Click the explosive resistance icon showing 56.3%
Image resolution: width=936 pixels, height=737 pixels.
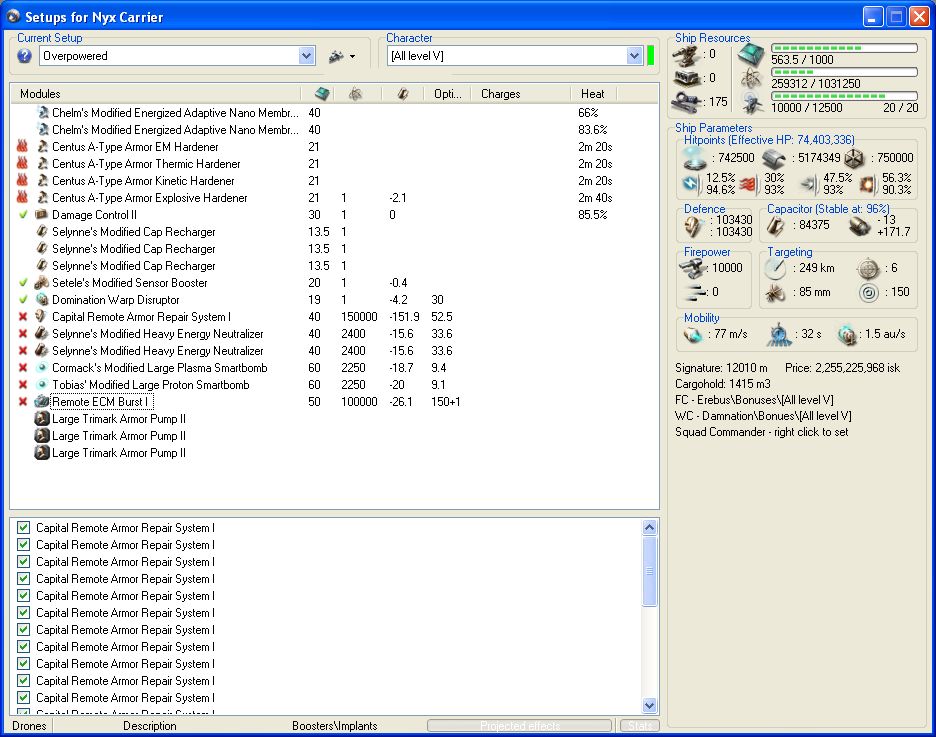click(x=867, y=184)
